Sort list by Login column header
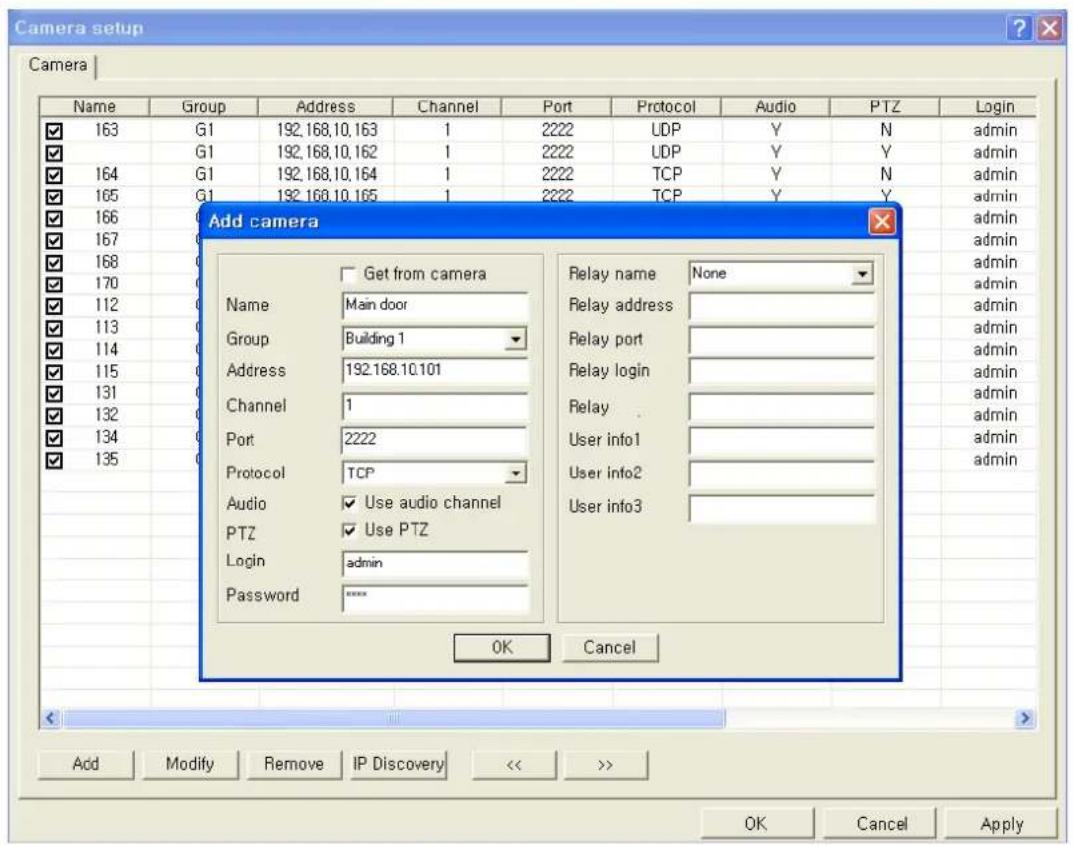 pyautogui.click(x=988, y=107)
